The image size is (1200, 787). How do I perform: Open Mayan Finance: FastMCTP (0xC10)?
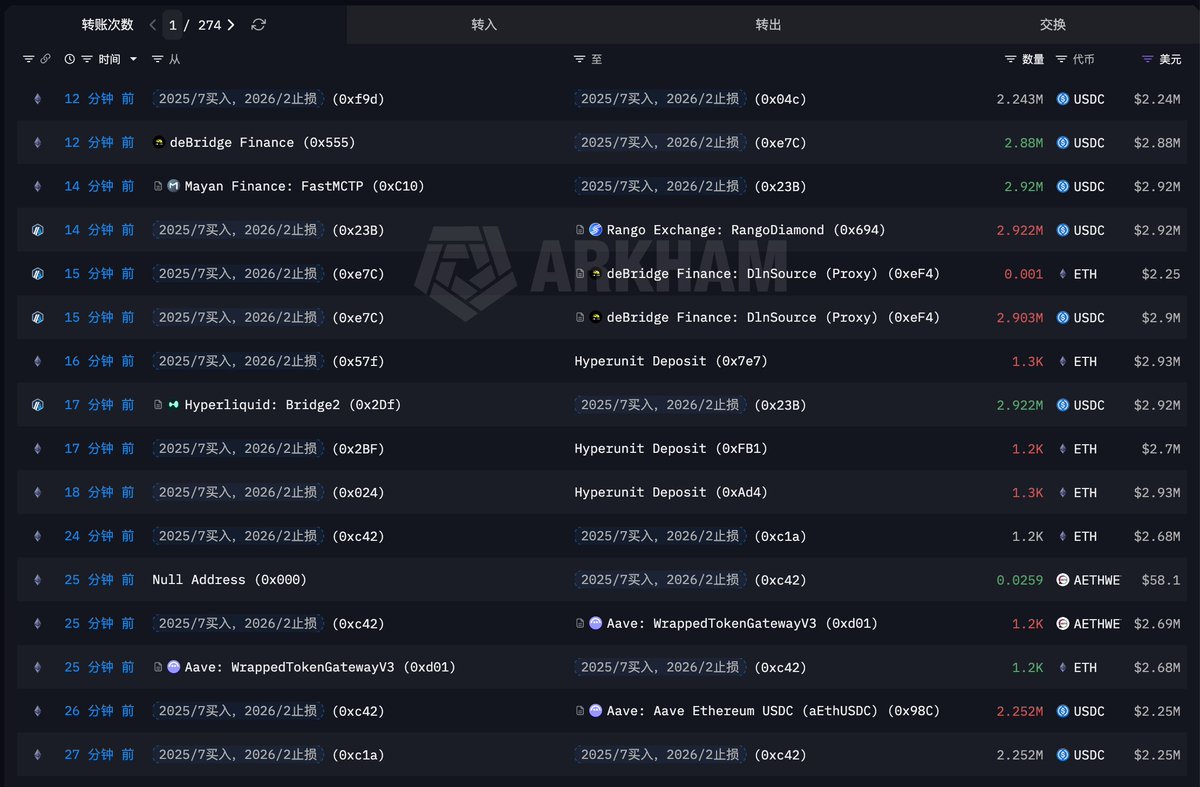pos(305,187)
